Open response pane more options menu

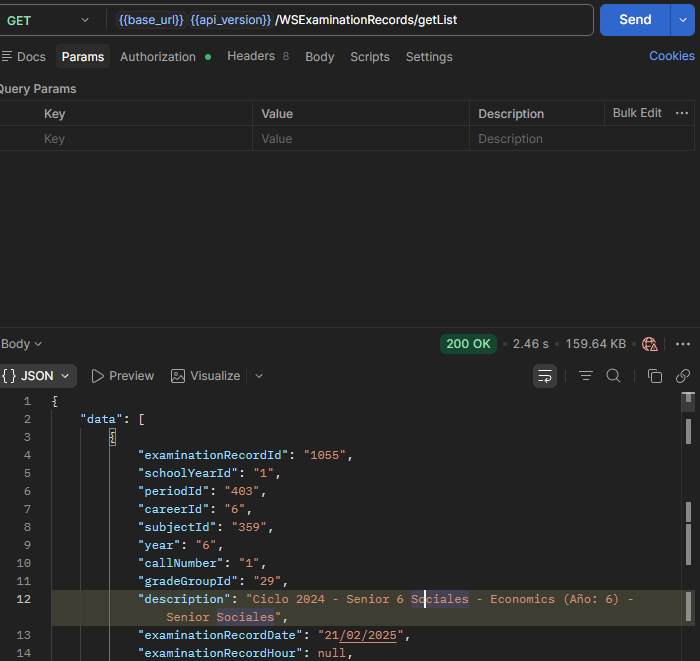pos(683,344)
